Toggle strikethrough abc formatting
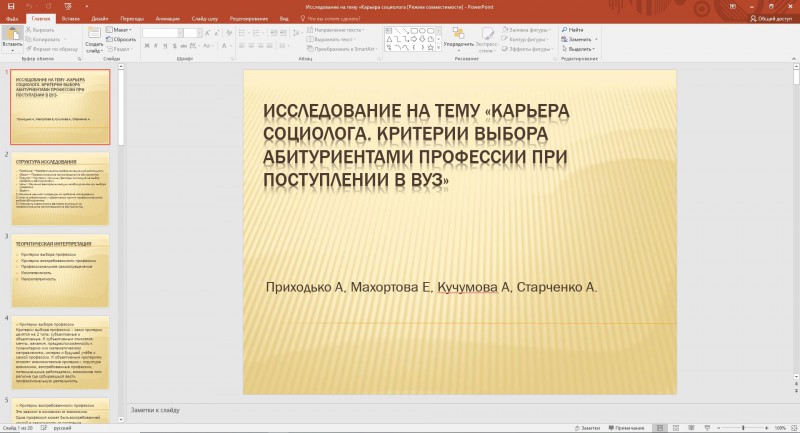This screenshot has height=433, width=800. [184, 46]
